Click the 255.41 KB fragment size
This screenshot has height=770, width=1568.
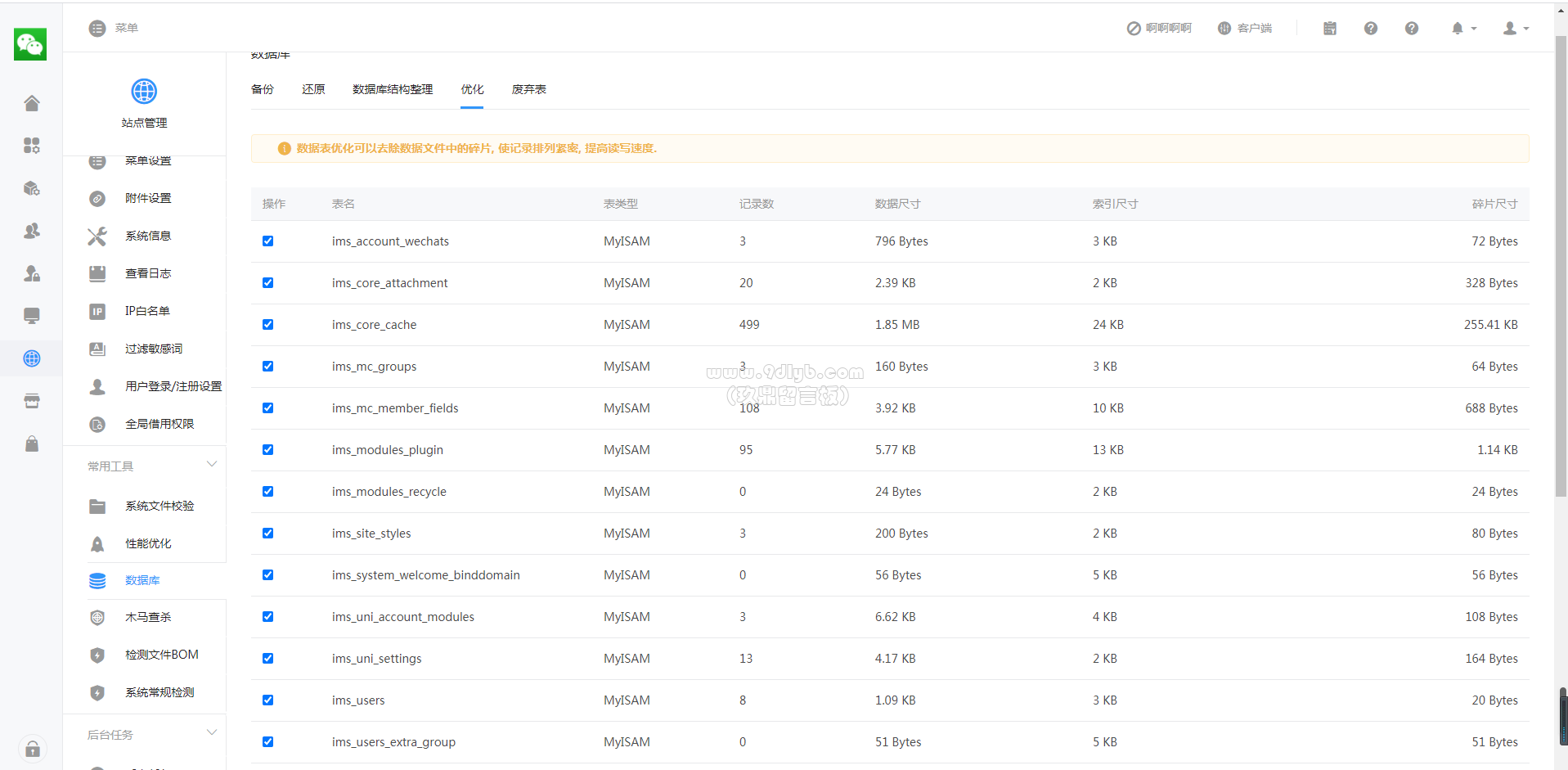click(1490, 325)
